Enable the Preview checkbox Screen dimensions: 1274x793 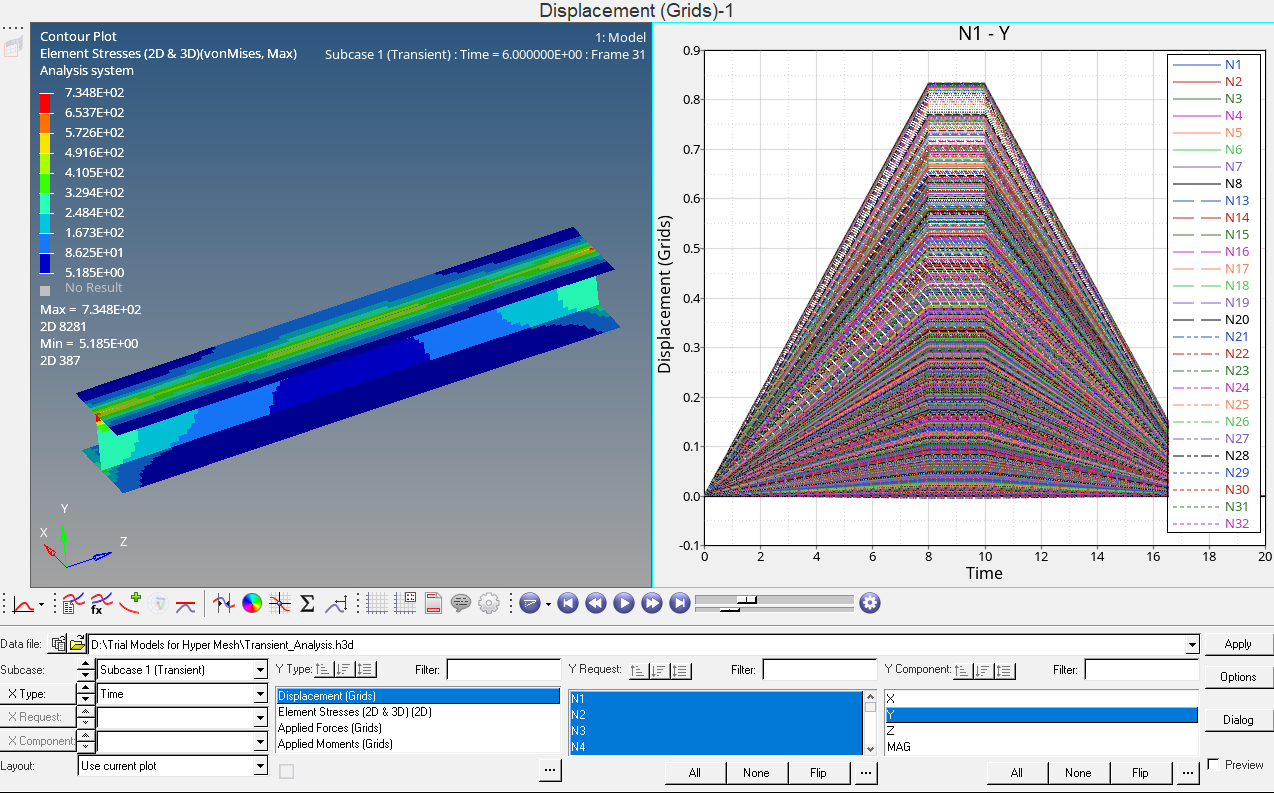click(1214, 765)
